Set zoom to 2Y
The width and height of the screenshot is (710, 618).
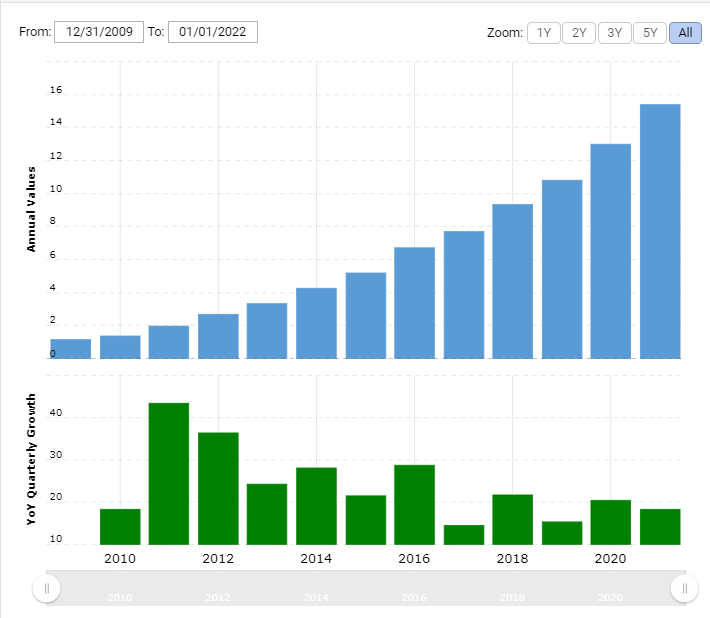coord(579,33)
